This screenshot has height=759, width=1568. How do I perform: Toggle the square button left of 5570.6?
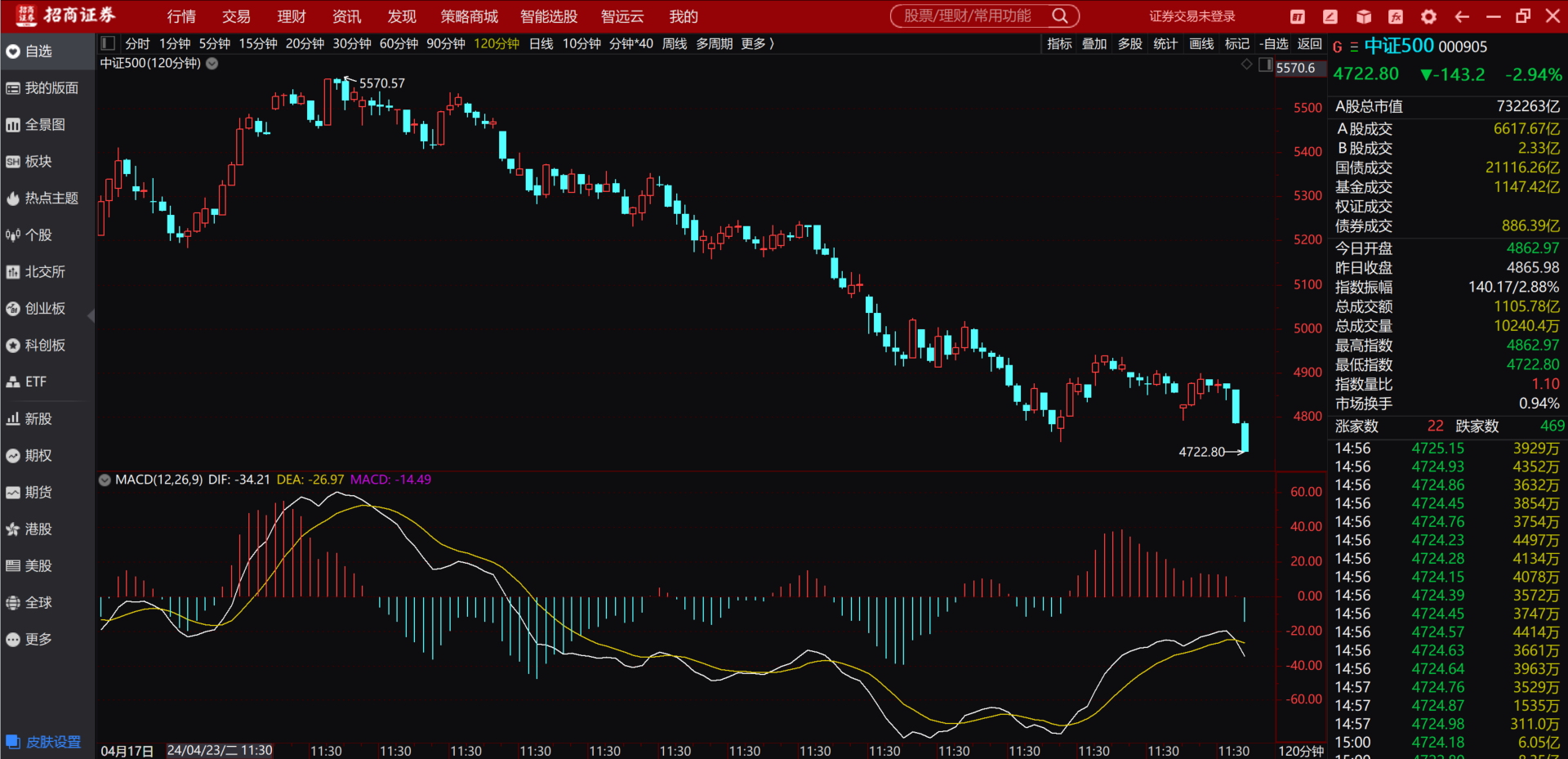(x=1265, y=65)
